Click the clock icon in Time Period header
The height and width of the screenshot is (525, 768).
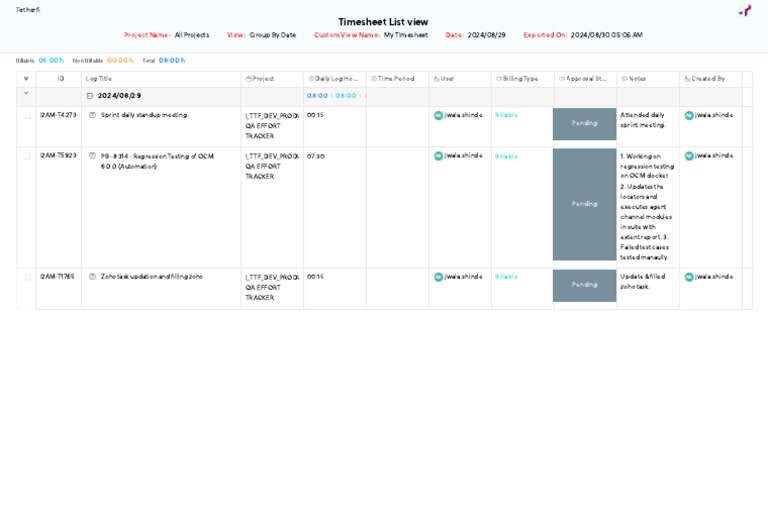pos(374,79)
